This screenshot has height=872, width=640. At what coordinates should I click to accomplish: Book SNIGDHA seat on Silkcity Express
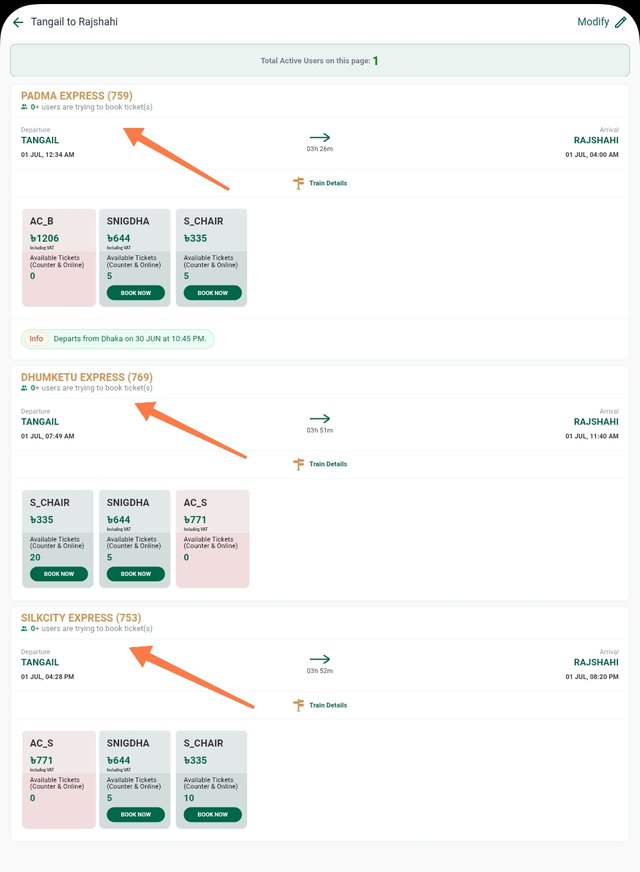(x=136, y=815)
